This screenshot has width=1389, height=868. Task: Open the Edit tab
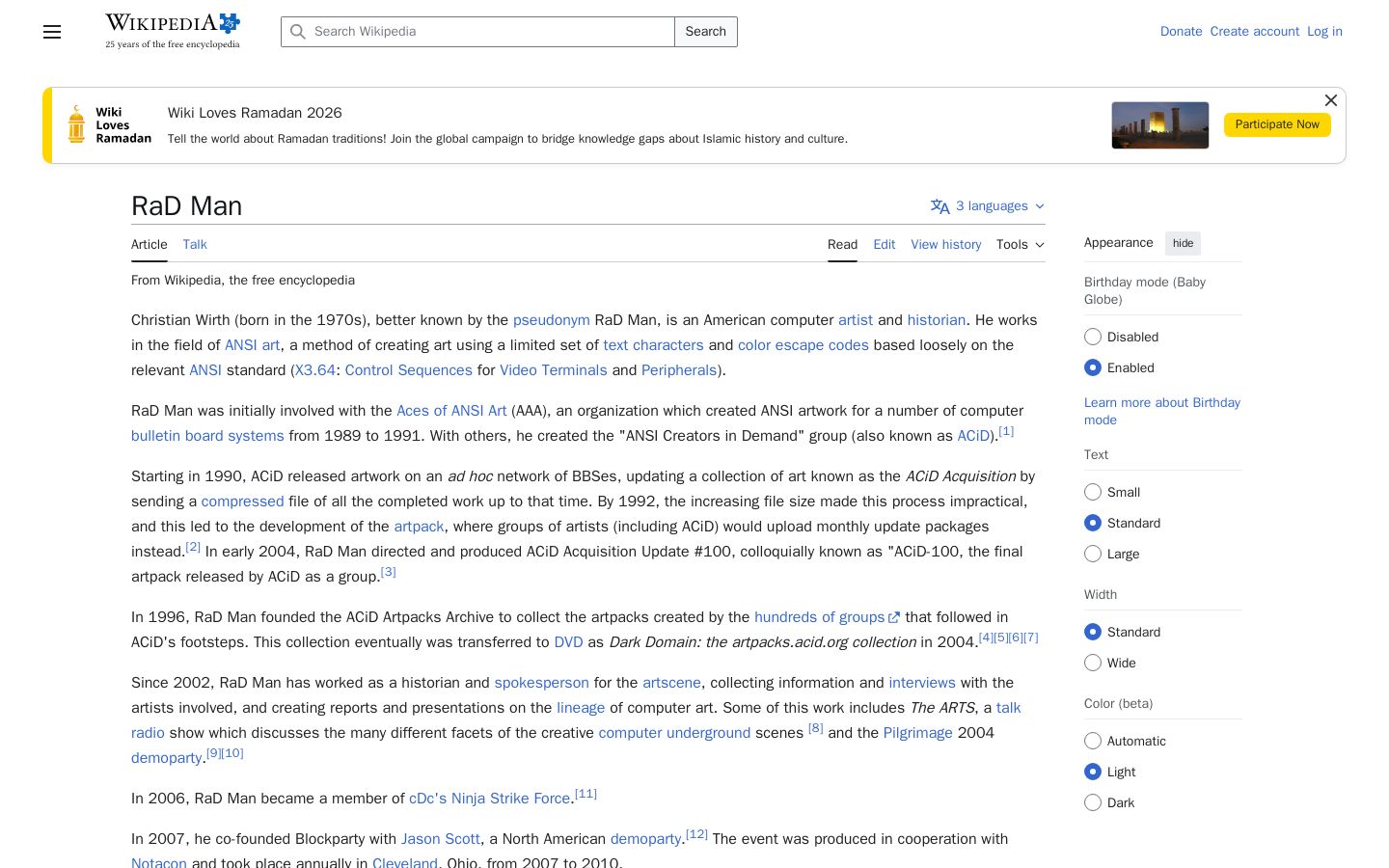[885, 245]
